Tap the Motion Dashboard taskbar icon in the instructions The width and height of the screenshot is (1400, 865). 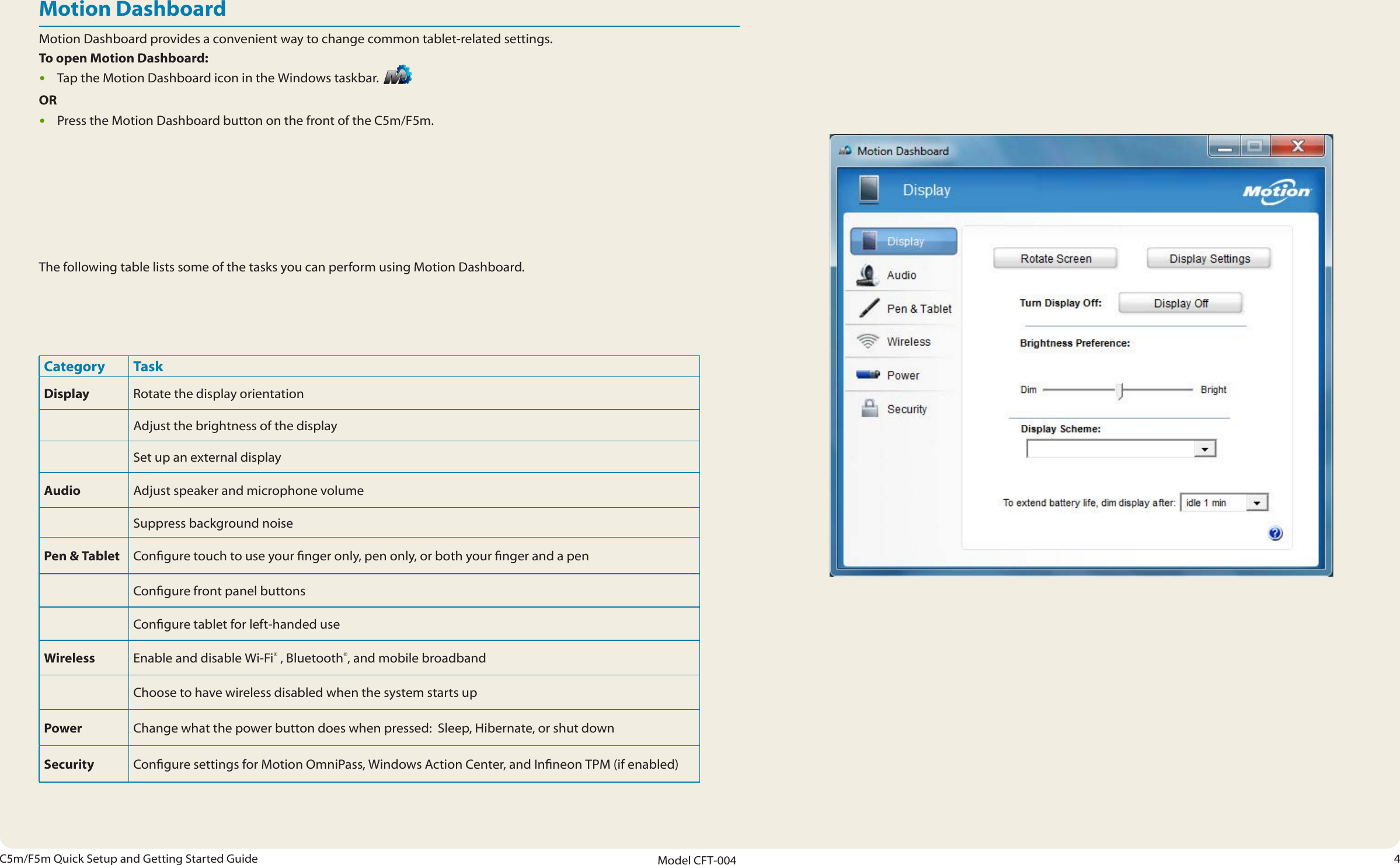click(399, 74)
